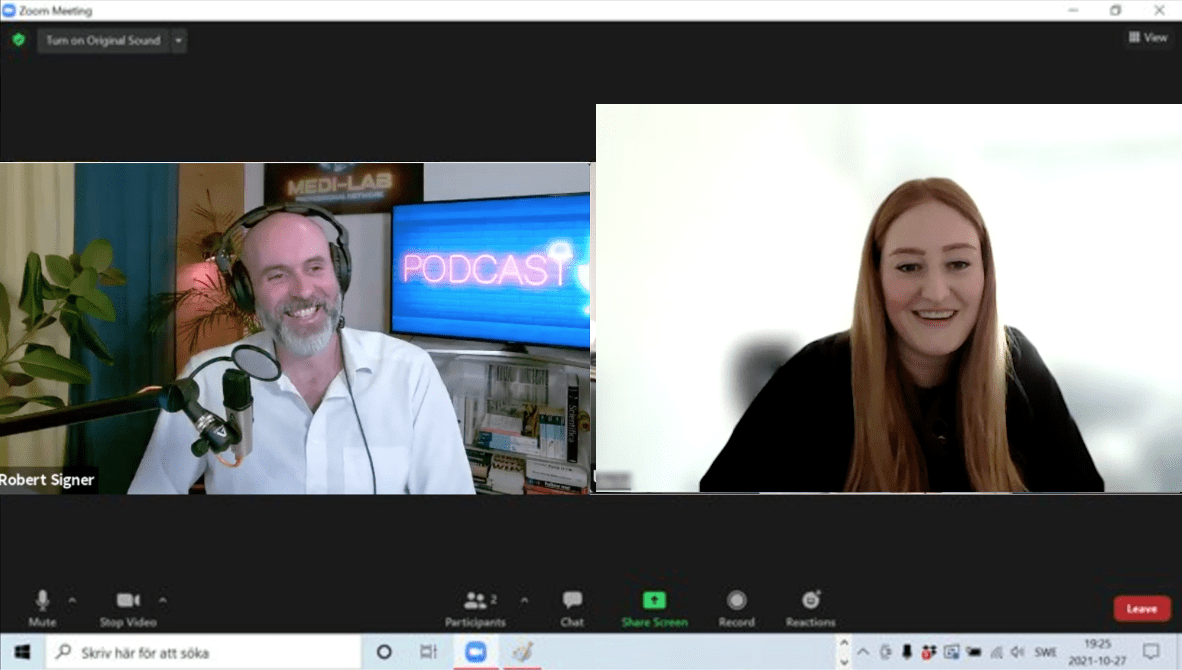Open the Chat panel
The image size is (1182, 670).
click(x=572, y=605)
